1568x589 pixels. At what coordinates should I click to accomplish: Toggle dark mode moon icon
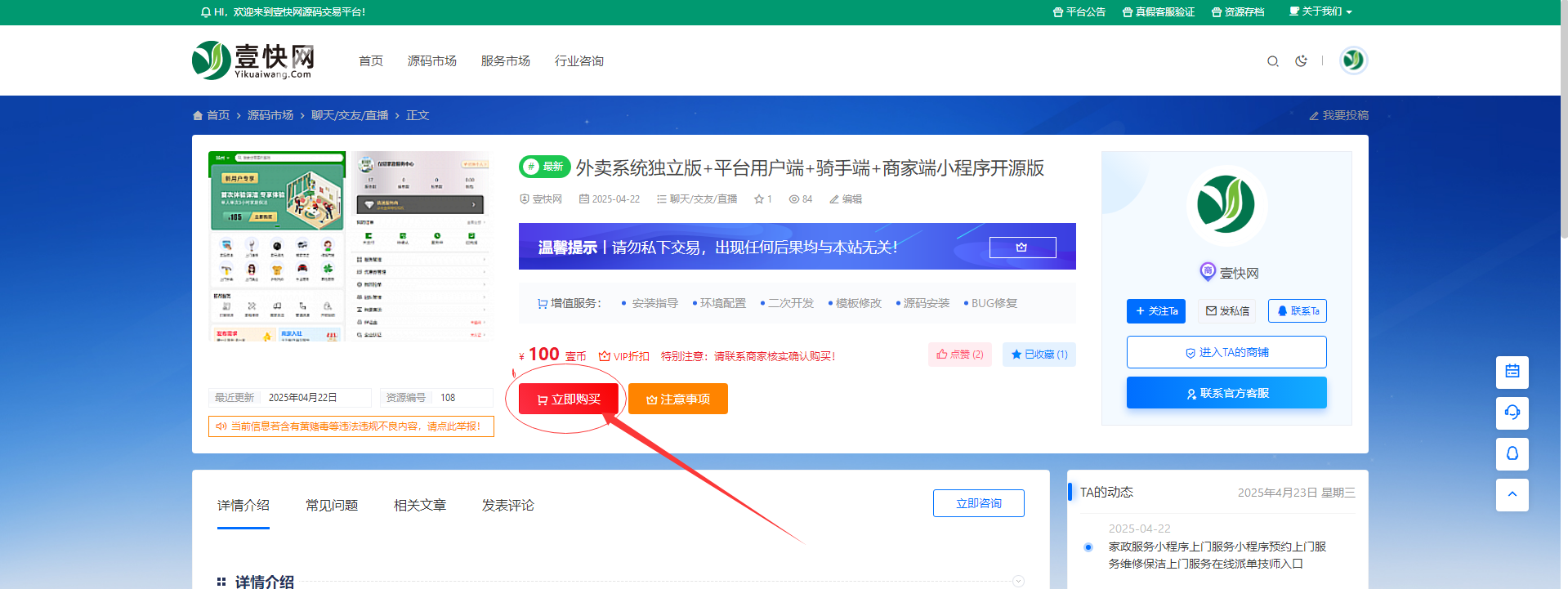tap(1301, 61)
